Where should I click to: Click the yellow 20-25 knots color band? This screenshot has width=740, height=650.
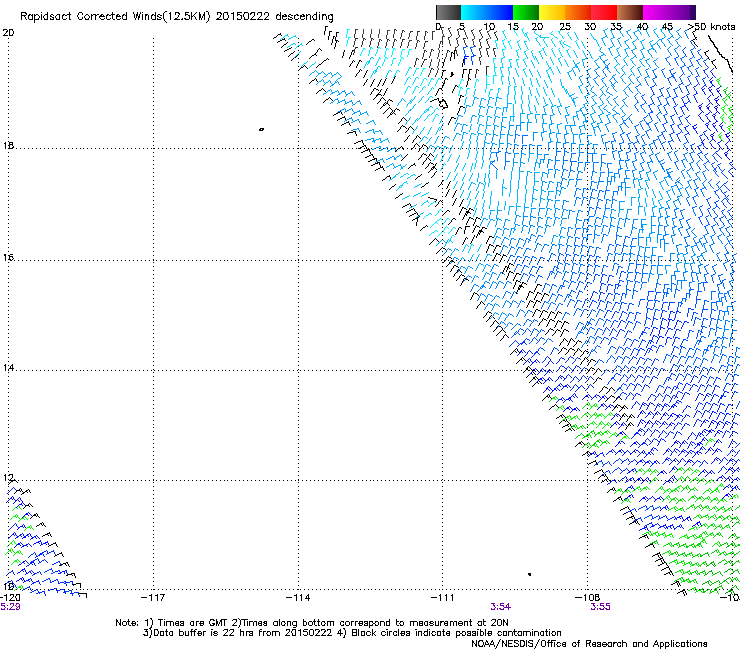tap(552, 12)
